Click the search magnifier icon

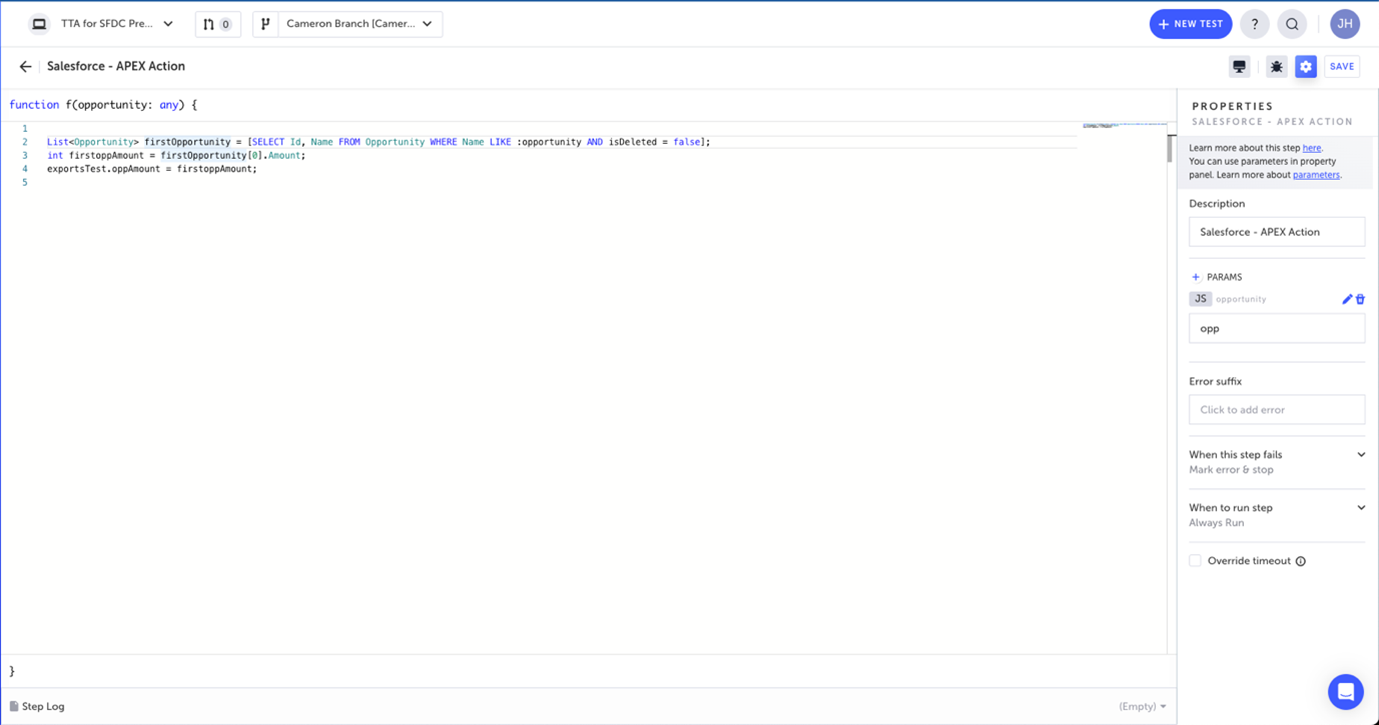pos(1292,24)
